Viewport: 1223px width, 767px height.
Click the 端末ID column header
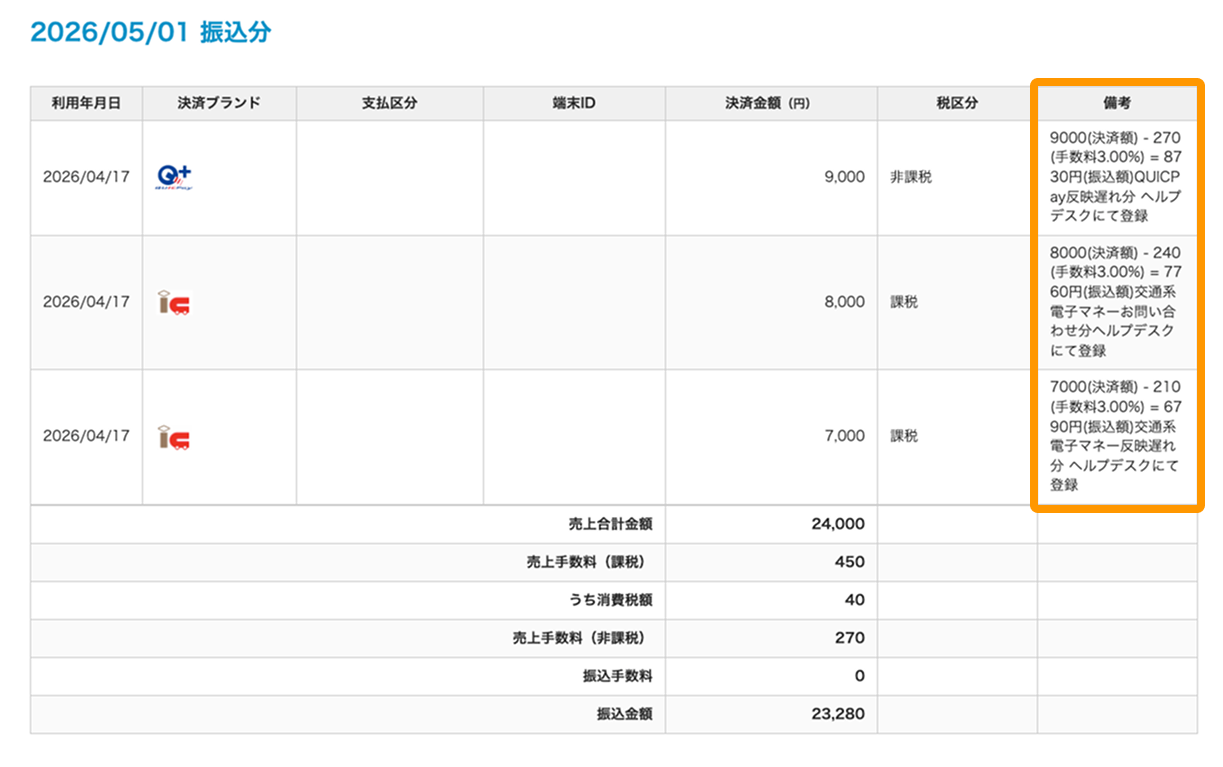tap(574, 103)
